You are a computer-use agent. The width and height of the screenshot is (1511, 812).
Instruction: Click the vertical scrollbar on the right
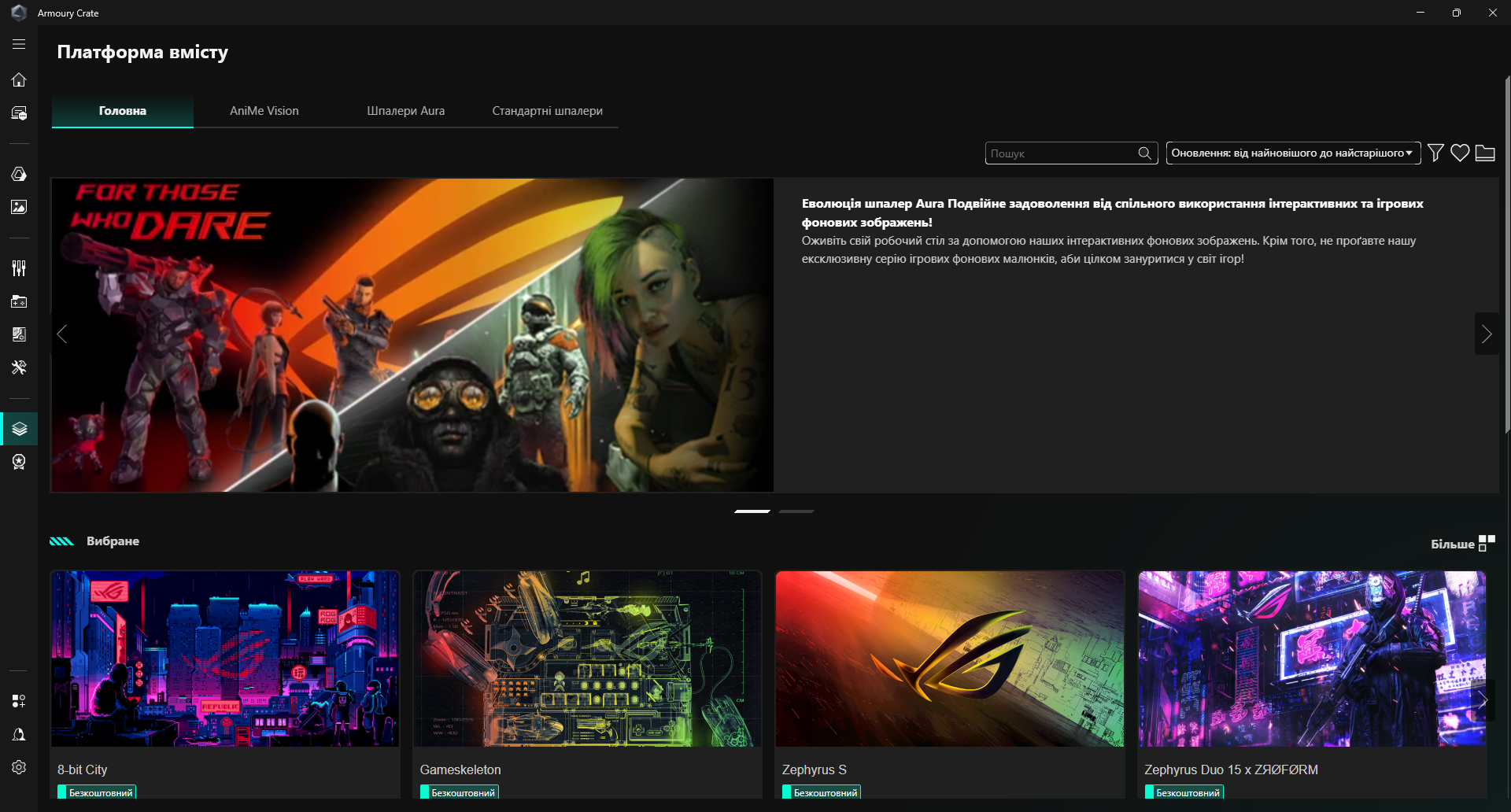pyautogui.click(x=1507, y=256)
